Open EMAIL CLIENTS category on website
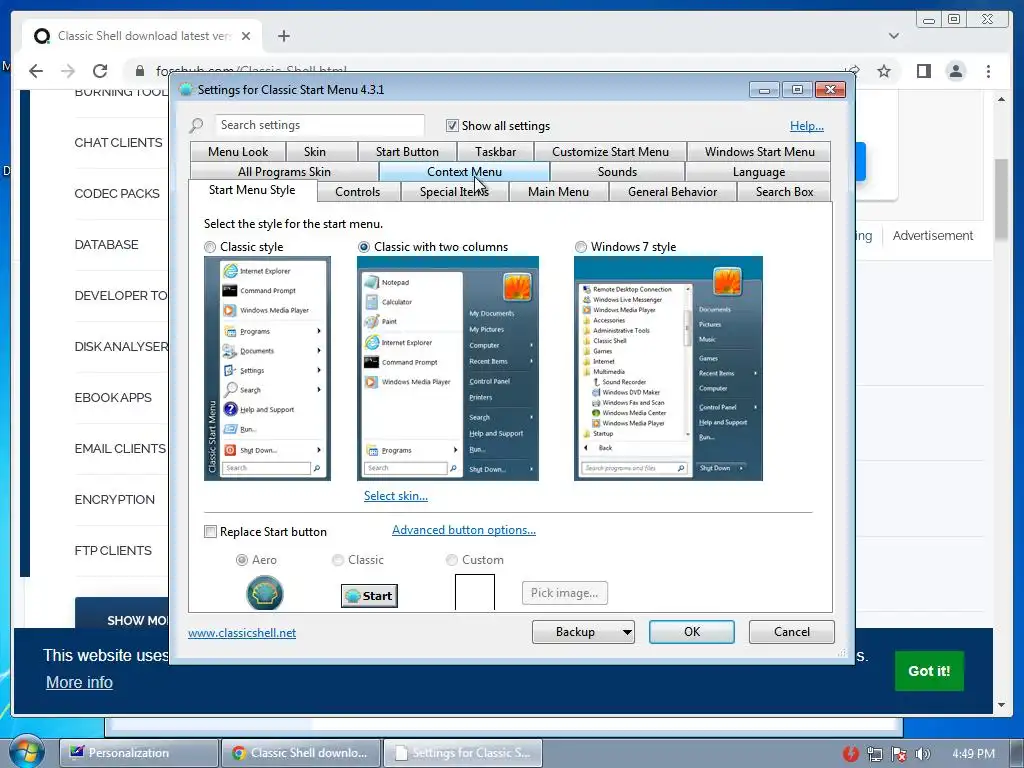This screenshot has height=768, width=1024. (120, 449)
